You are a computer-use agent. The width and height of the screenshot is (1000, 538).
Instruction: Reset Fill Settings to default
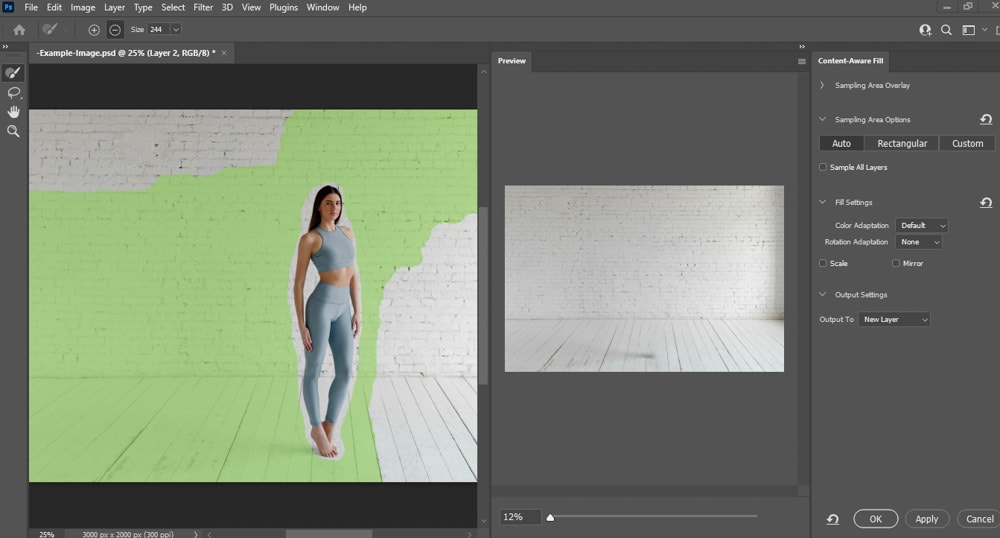pos(986,203)
